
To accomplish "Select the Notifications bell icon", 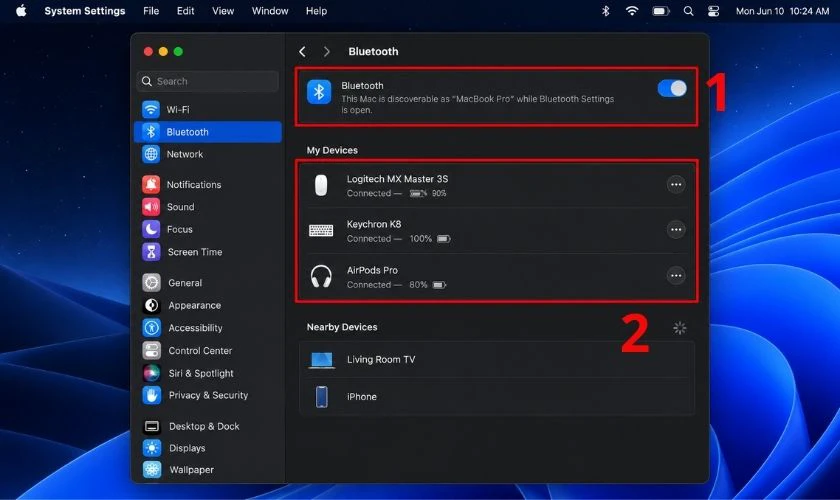I will [x=151, y=184].
